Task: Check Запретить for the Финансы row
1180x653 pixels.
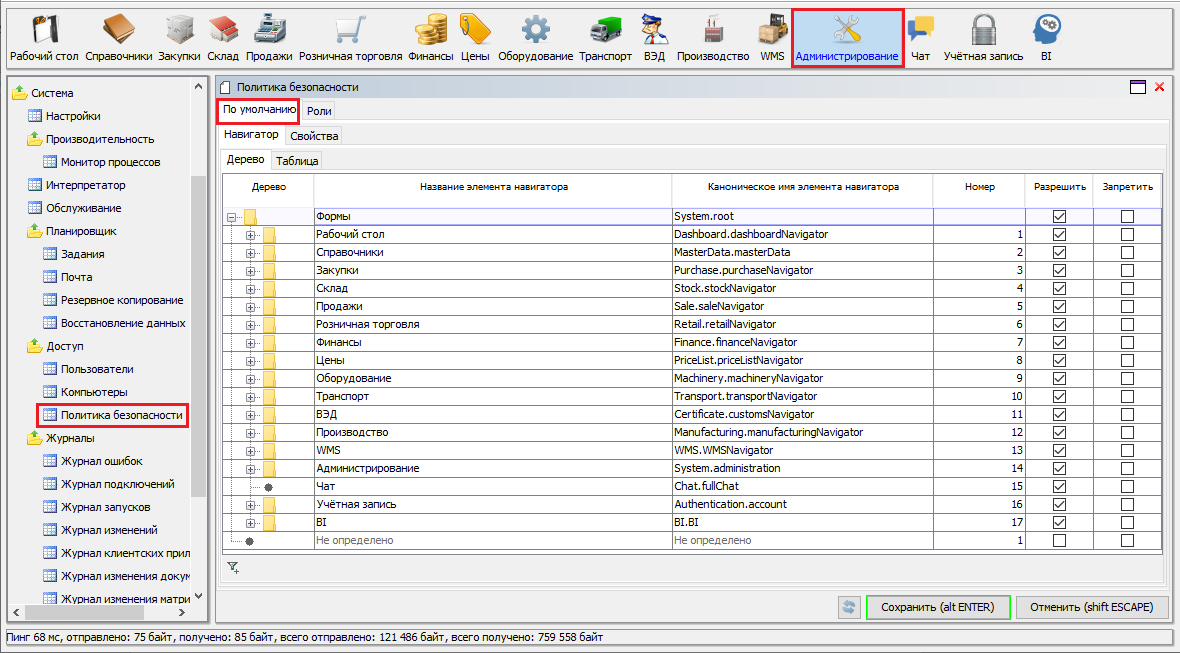Action: coord(1128,342)
